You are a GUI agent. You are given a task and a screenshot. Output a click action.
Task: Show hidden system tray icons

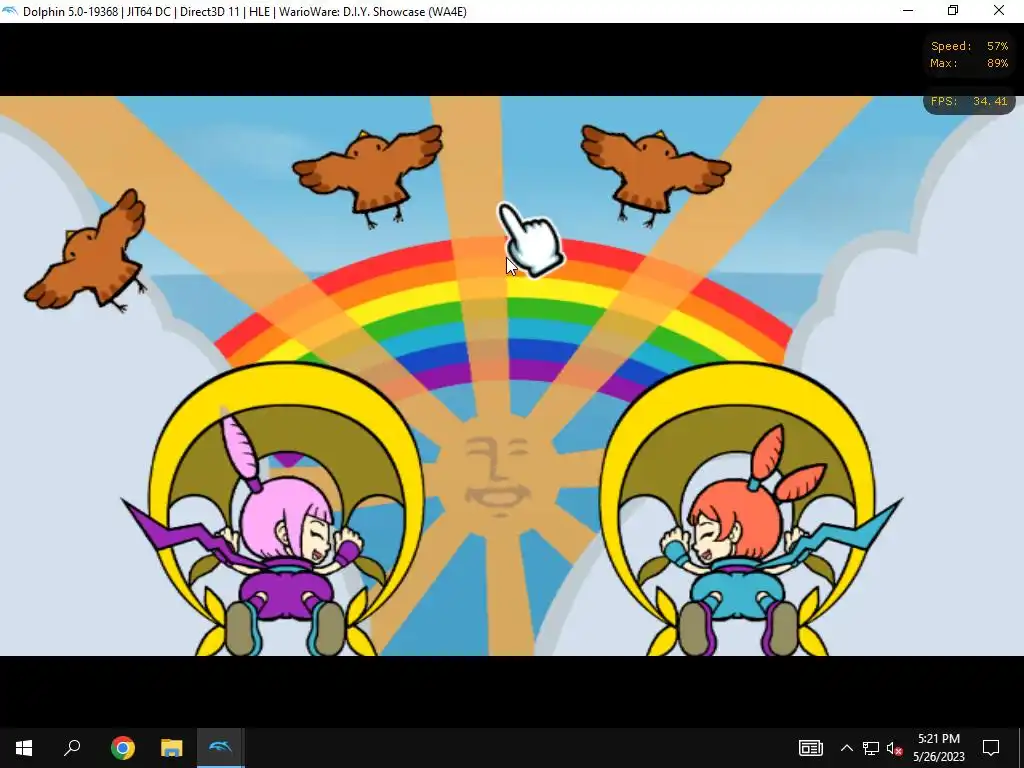click(x=846, y=748)
